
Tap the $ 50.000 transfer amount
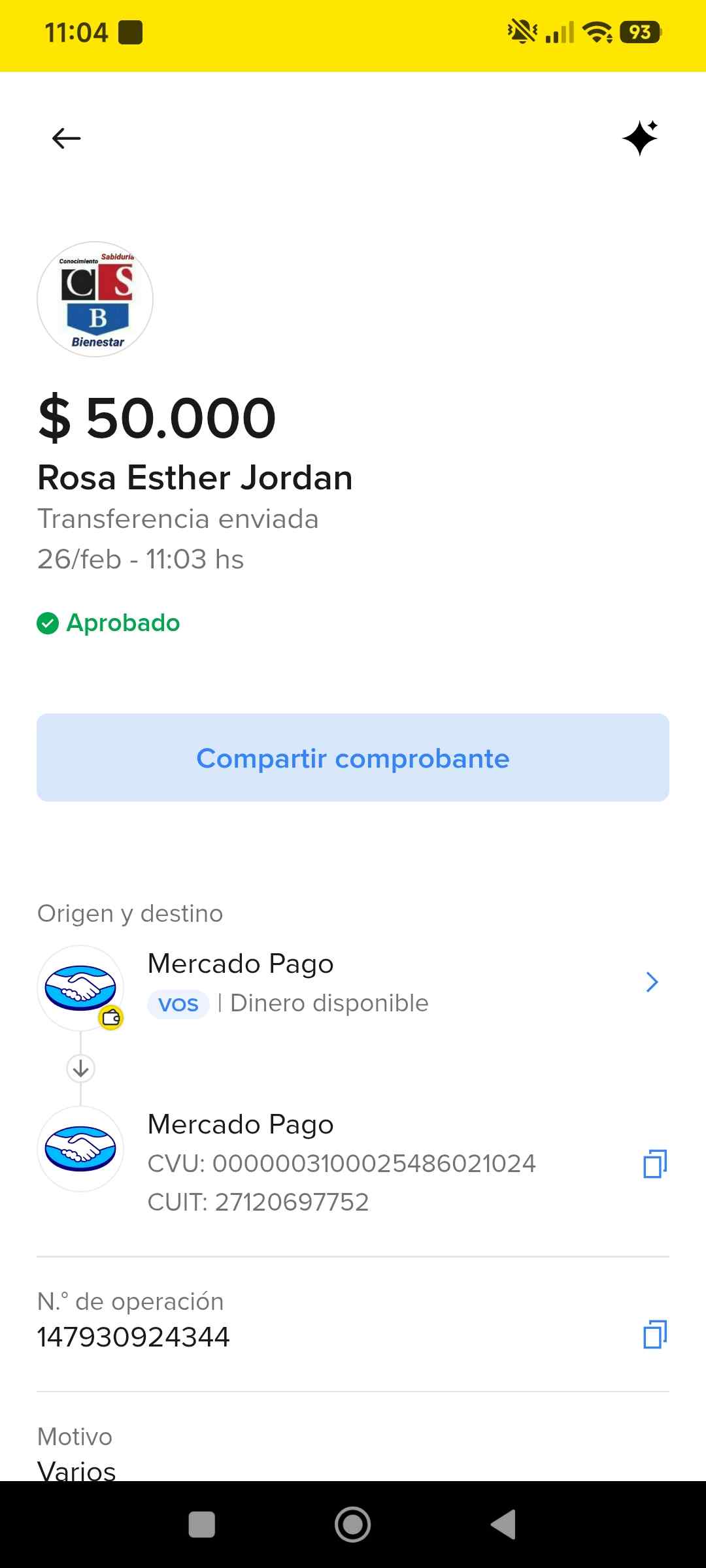(x=158, y=418)
